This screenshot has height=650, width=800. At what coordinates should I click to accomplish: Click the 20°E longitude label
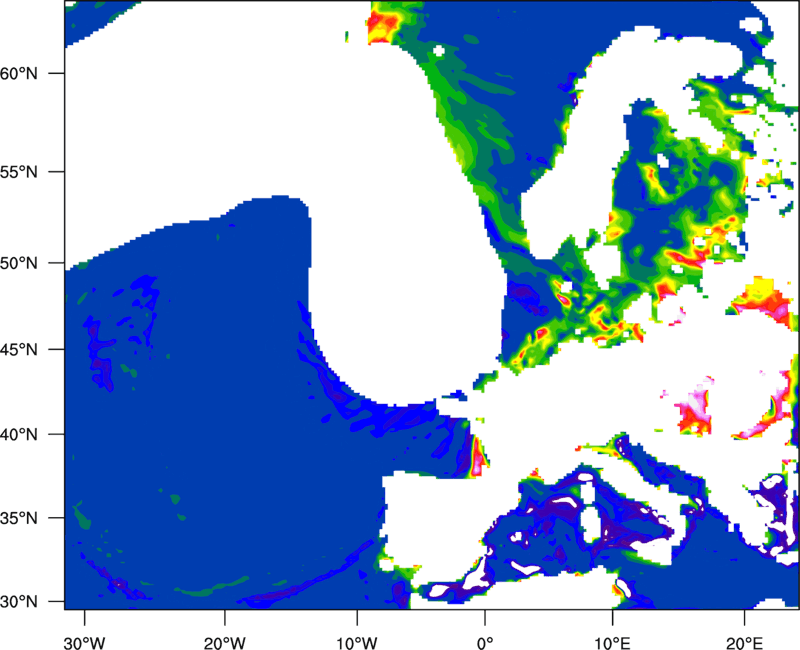[744, 643]
